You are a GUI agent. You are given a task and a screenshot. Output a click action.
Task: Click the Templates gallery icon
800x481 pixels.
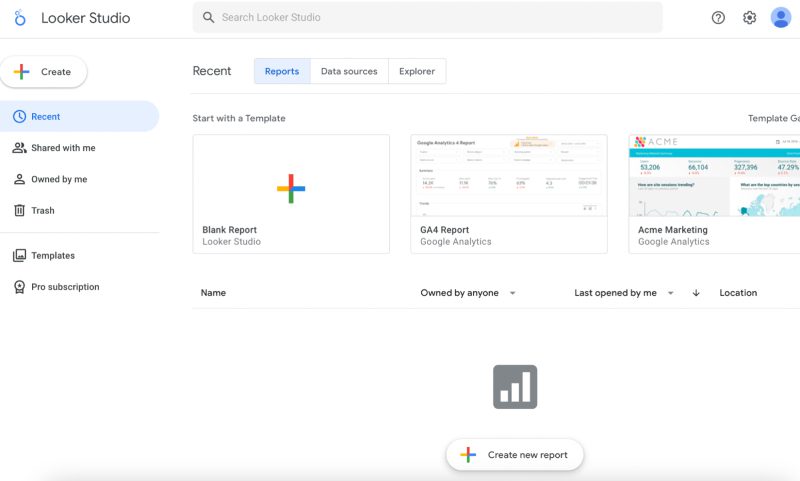click(19, 256)
